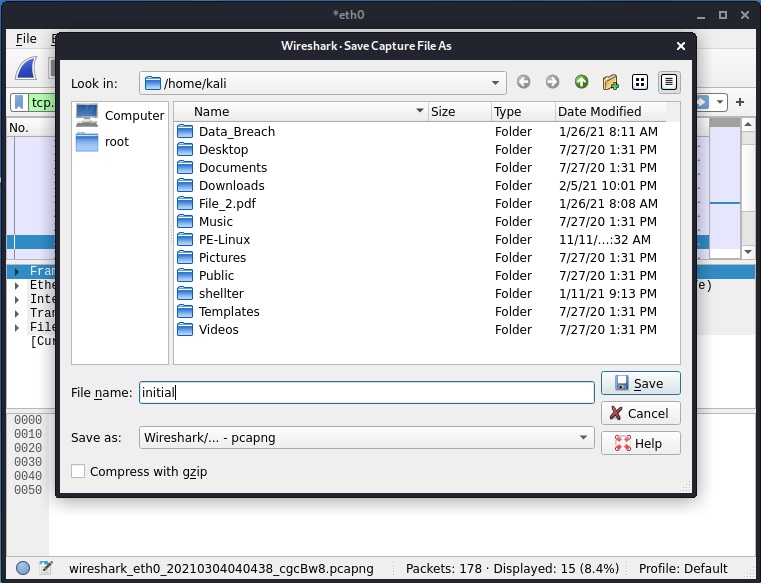Create a new folder icon
Screen dimensions: 761x583
(x=611, y=82)
